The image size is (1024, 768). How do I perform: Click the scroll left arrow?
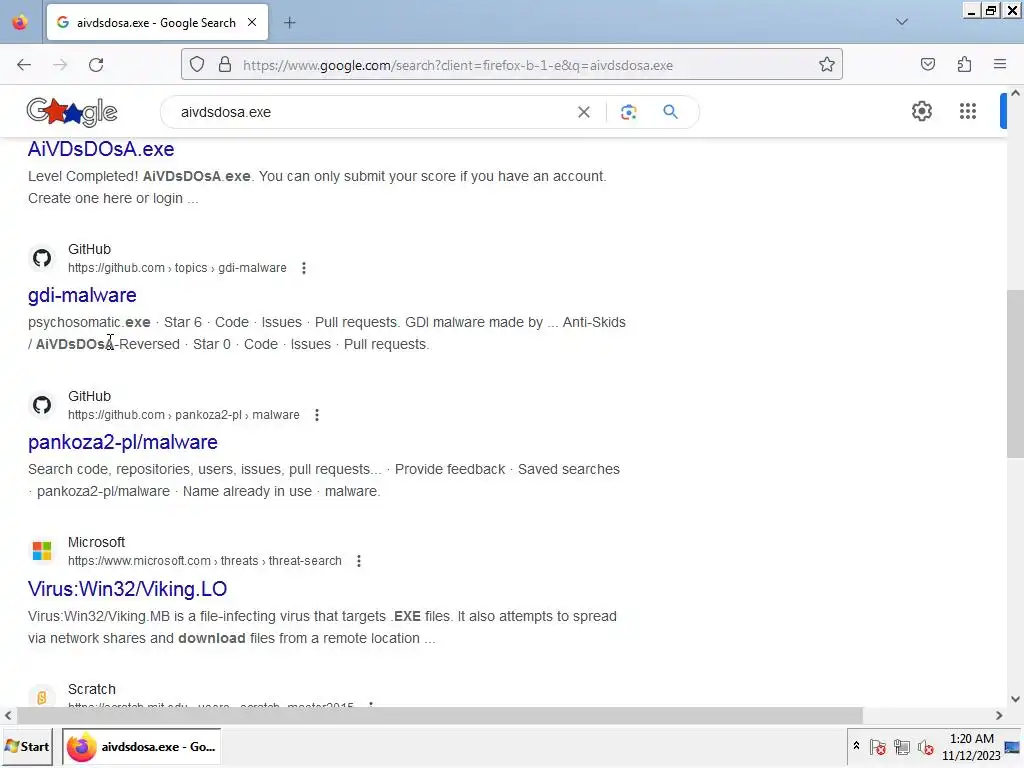tap(8, 716)
